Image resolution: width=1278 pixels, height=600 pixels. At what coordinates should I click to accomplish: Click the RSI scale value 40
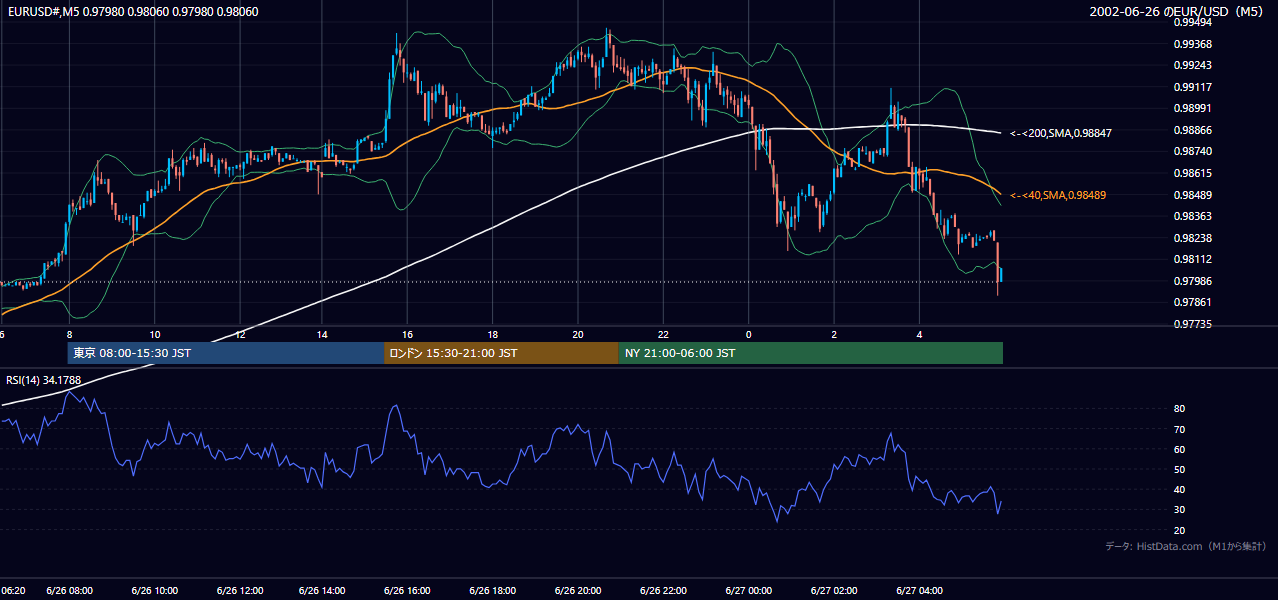(x=1180, y=489)
